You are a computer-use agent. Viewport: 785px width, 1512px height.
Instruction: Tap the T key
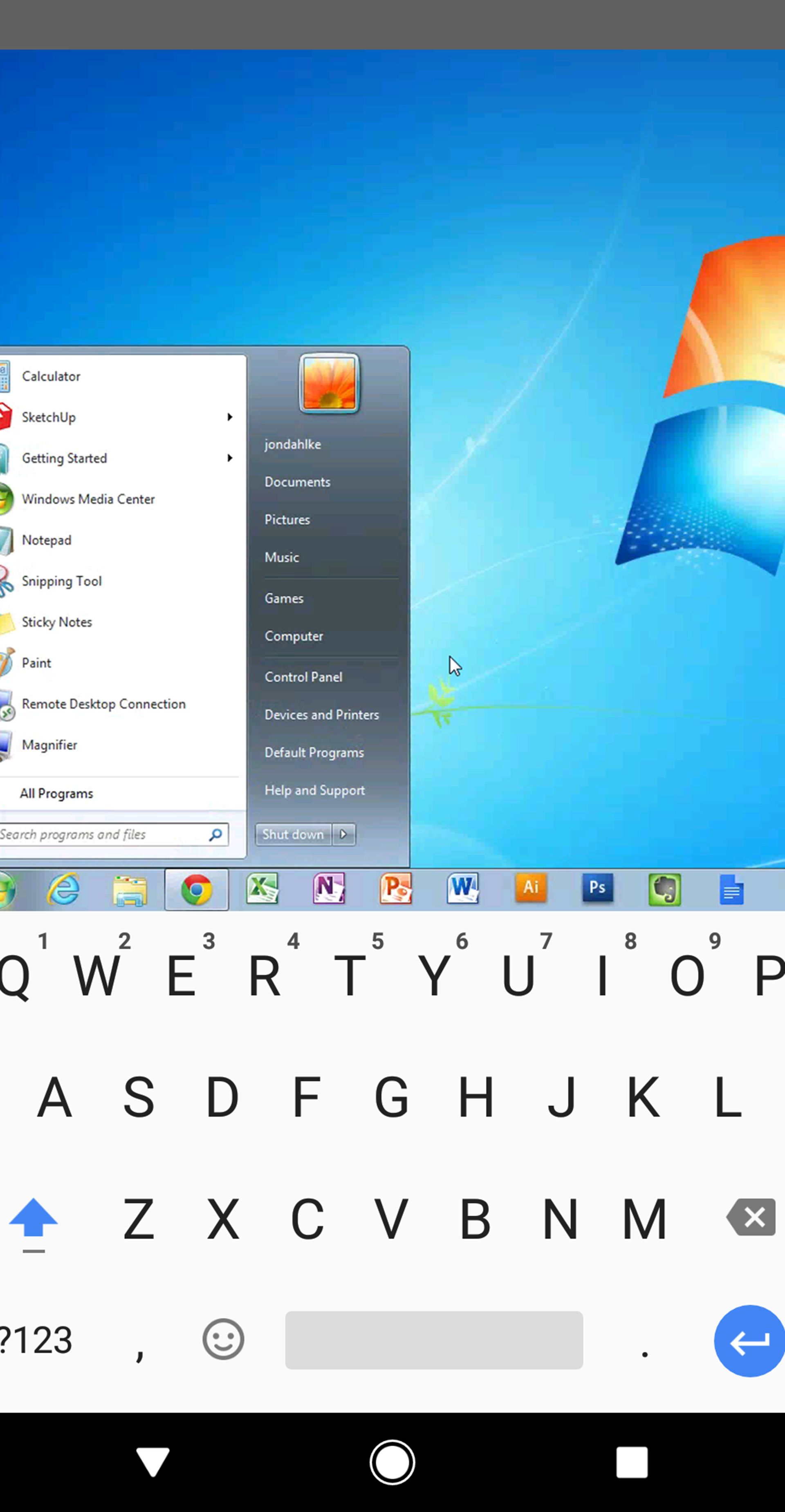[349, 975]
